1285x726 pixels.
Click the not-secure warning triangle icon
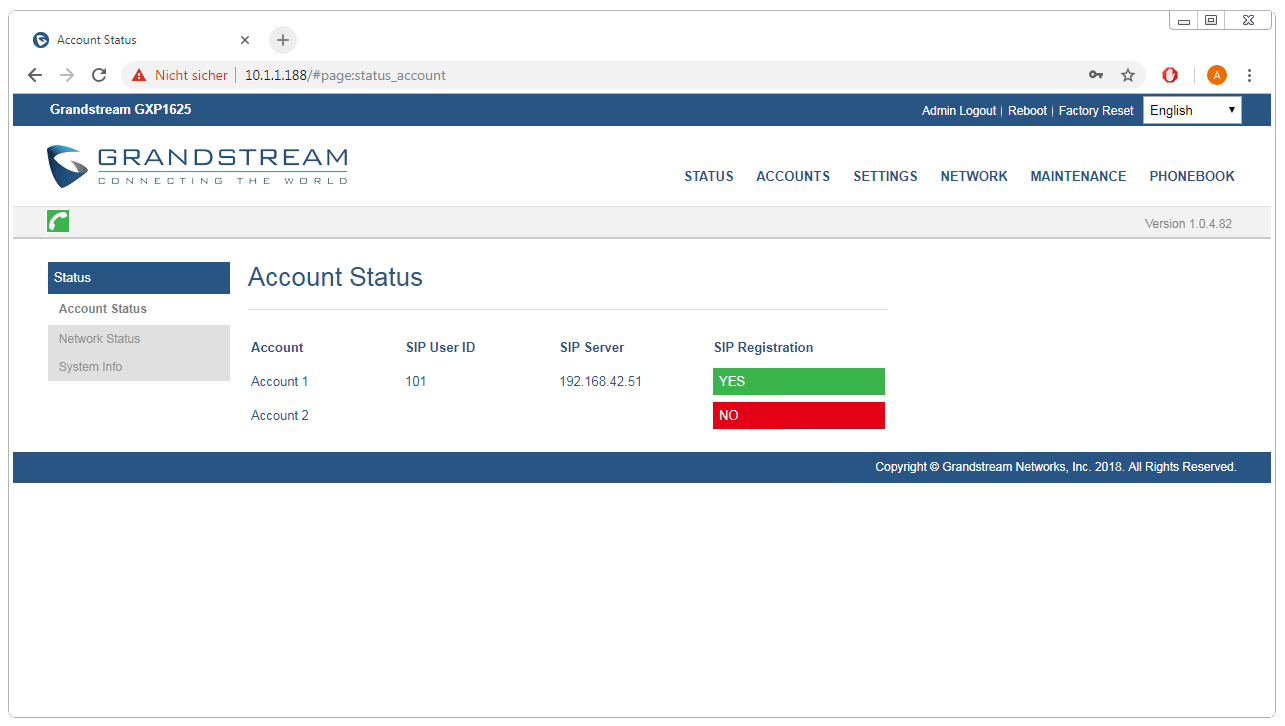point(139,75)
